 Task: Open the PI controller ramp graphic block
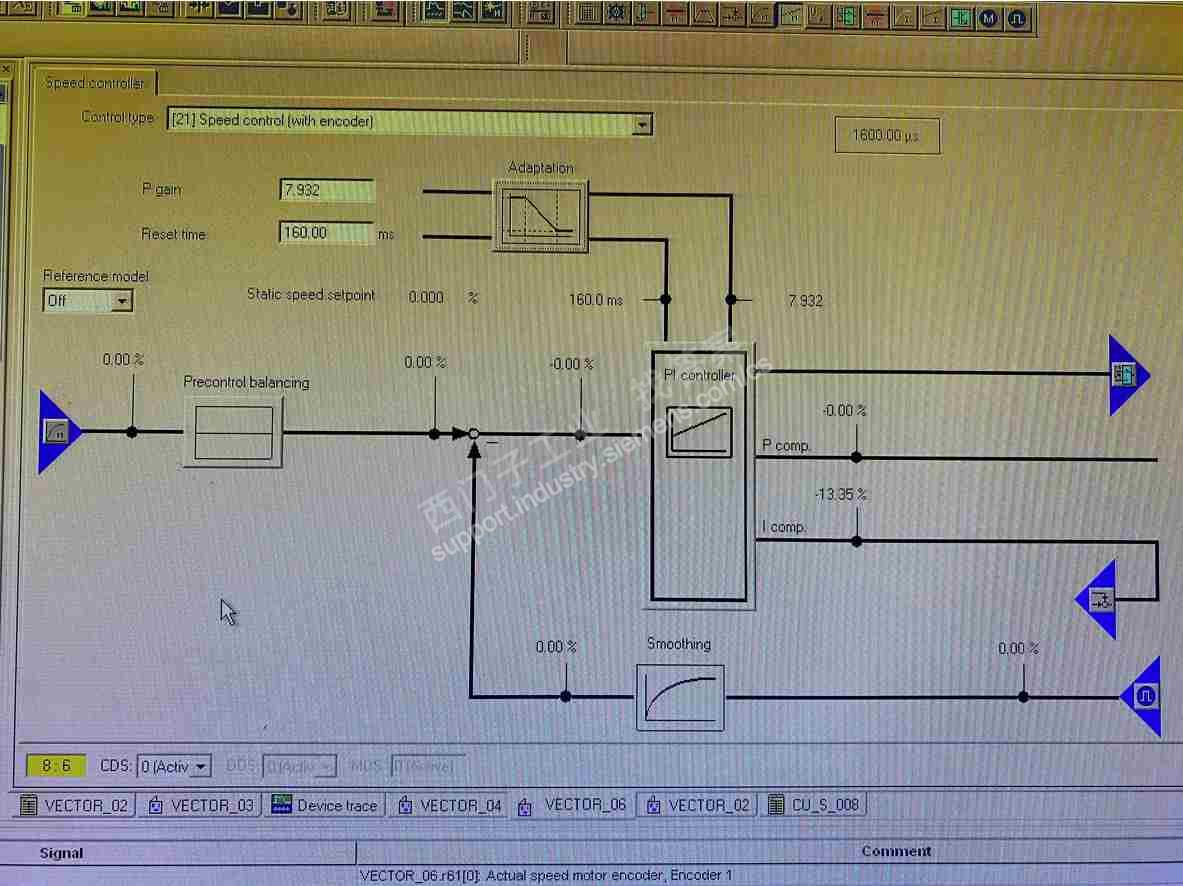699,431
